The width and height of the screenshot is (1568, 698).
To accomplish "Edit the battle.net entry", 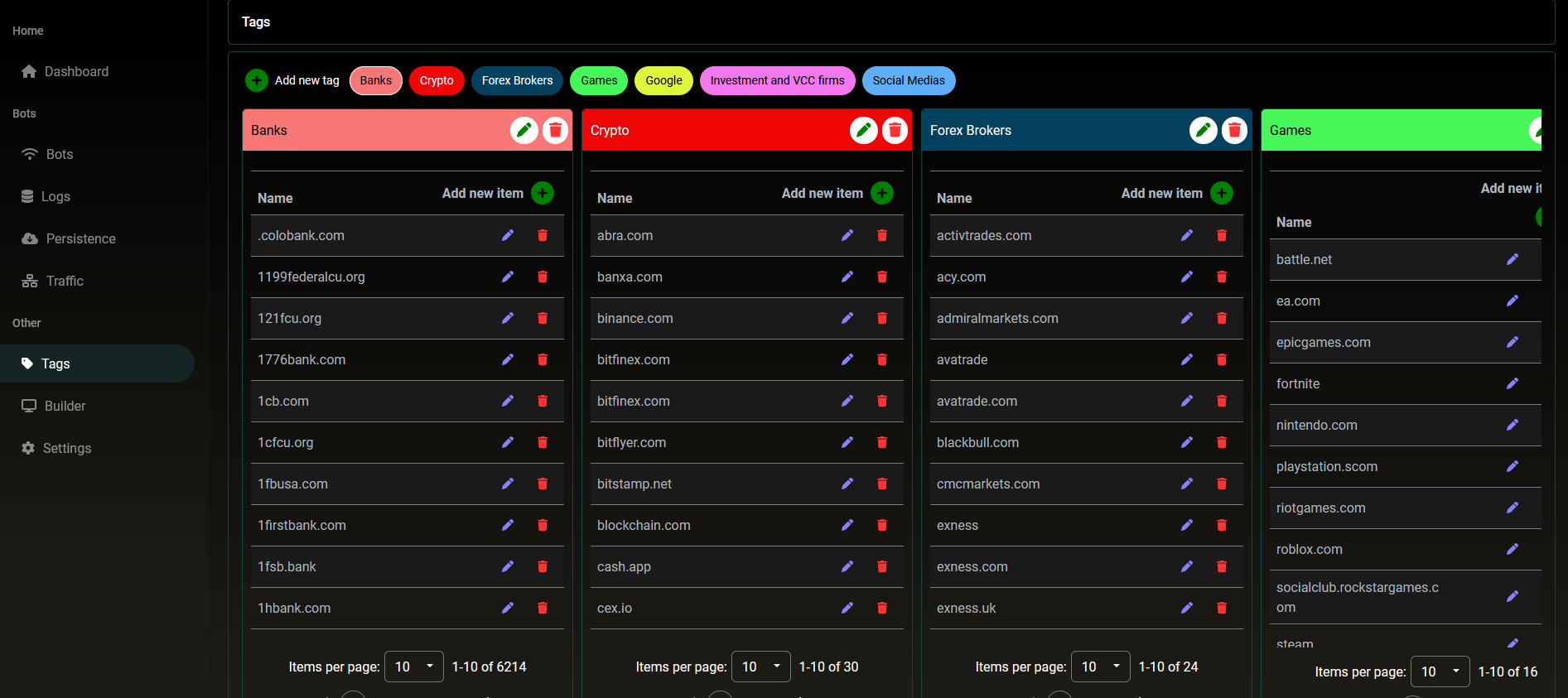I will pos(1513,259).
